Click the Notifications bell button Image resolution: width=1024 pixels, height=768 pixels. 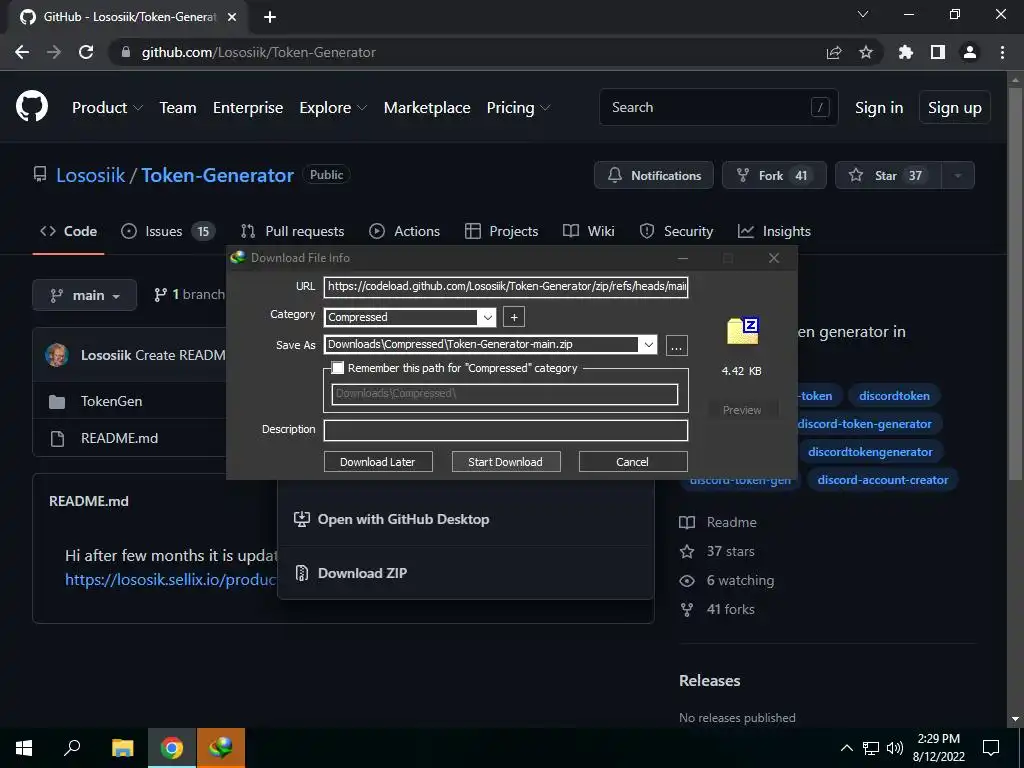click(x=654, y=175)
